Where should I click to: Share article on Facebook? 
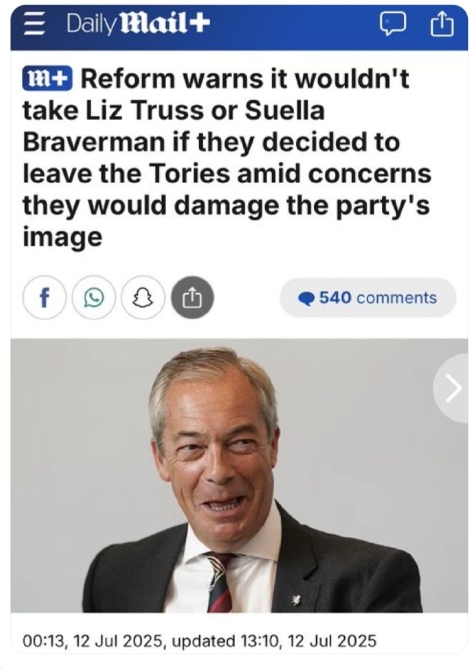(44, 298)
